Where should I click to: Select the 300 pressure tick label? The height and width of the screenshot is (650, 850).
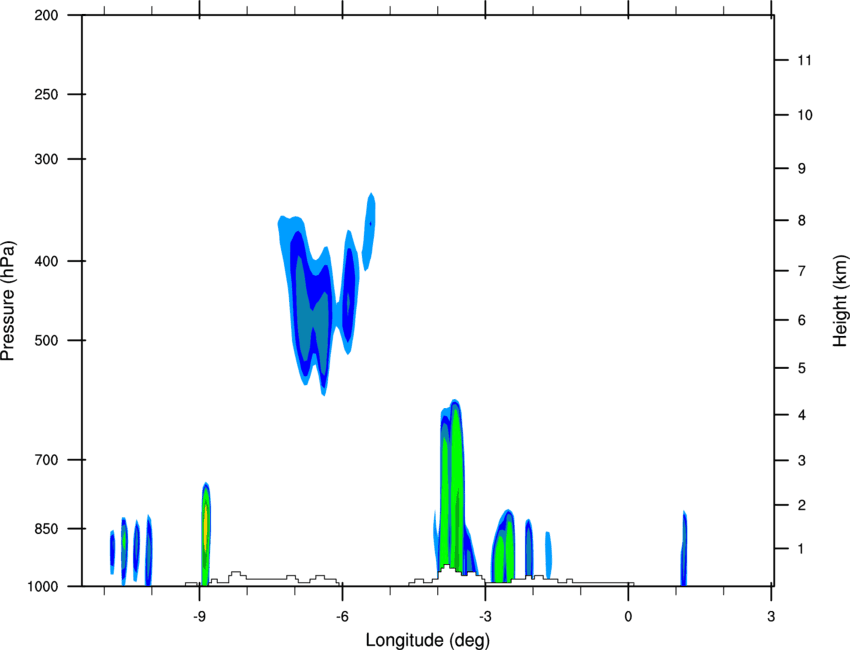point(46,159)
